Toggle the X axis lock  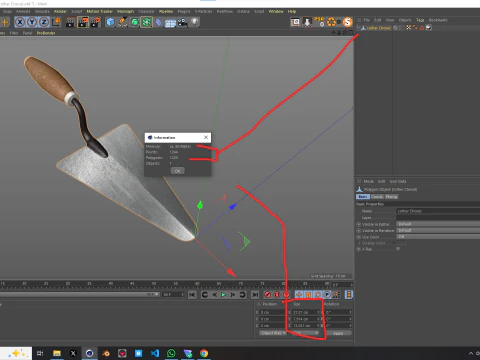click(20, 22)
